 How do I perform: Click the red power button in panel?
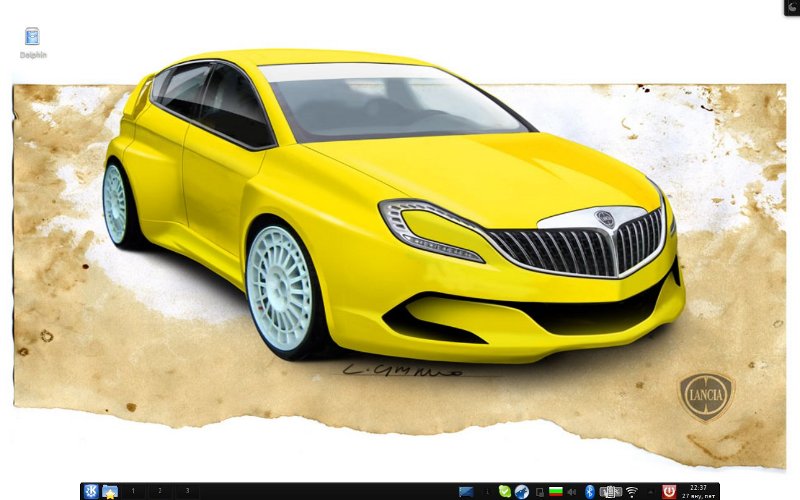point(669,491)
